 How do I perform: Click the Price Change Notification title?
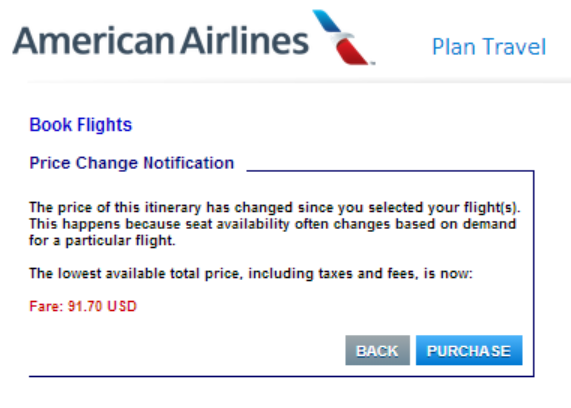click(x=131, y=163)
